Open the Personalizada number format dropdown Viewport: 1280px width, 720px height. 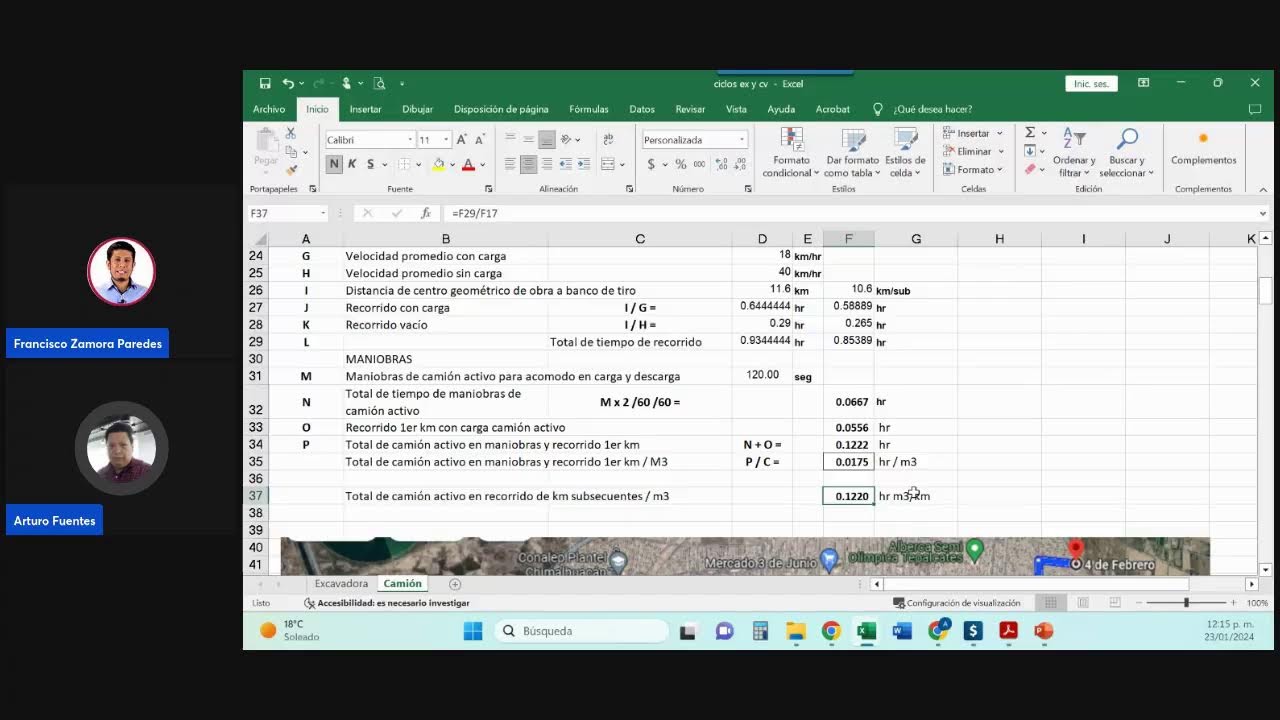pyautogui.click(x=742, y=140)
